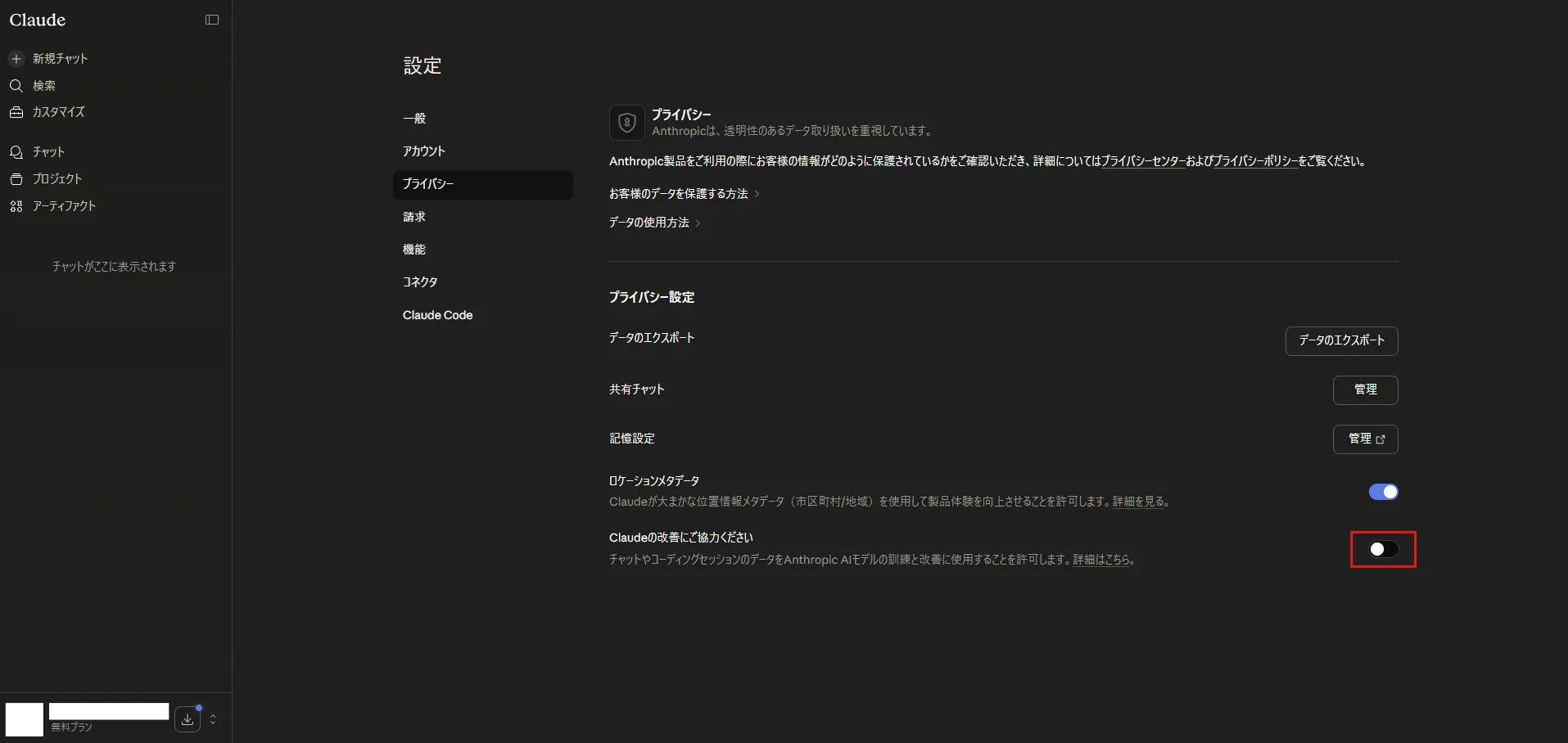Screen dimensions: 1568x743
Task: Click 管理 button for 共有チャット
Action: click(1365, 390)
